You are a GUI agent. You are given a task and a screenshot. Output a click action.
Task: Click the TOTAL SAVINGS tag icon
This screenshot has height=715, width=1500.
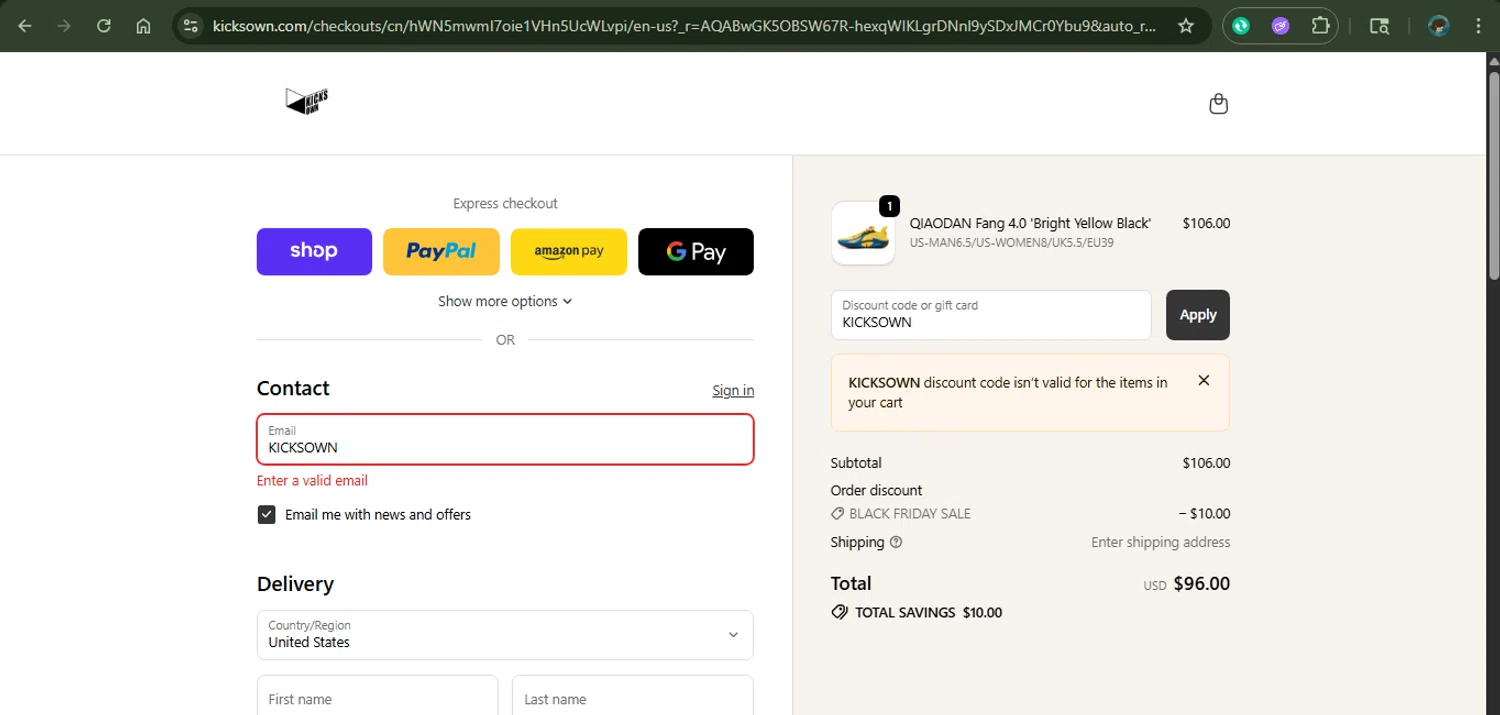coord(840,612)
